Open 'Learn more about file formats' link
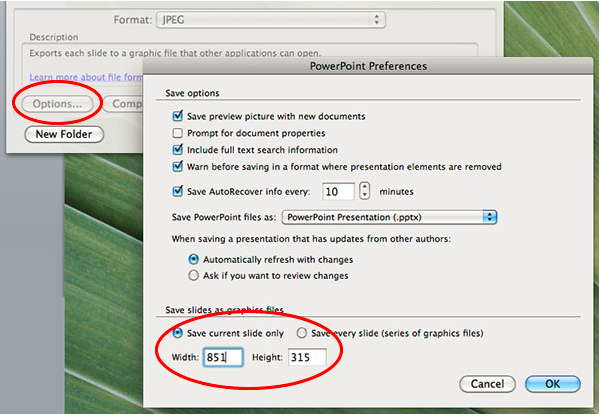This screenshot has height=416, width=600. (x=86, y=77)
